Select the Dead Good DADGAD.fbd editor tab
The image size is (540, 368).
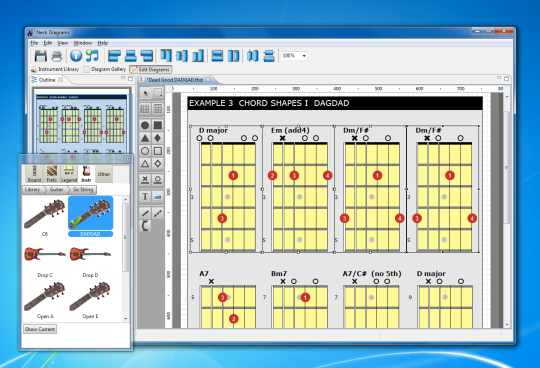point(175,80)
